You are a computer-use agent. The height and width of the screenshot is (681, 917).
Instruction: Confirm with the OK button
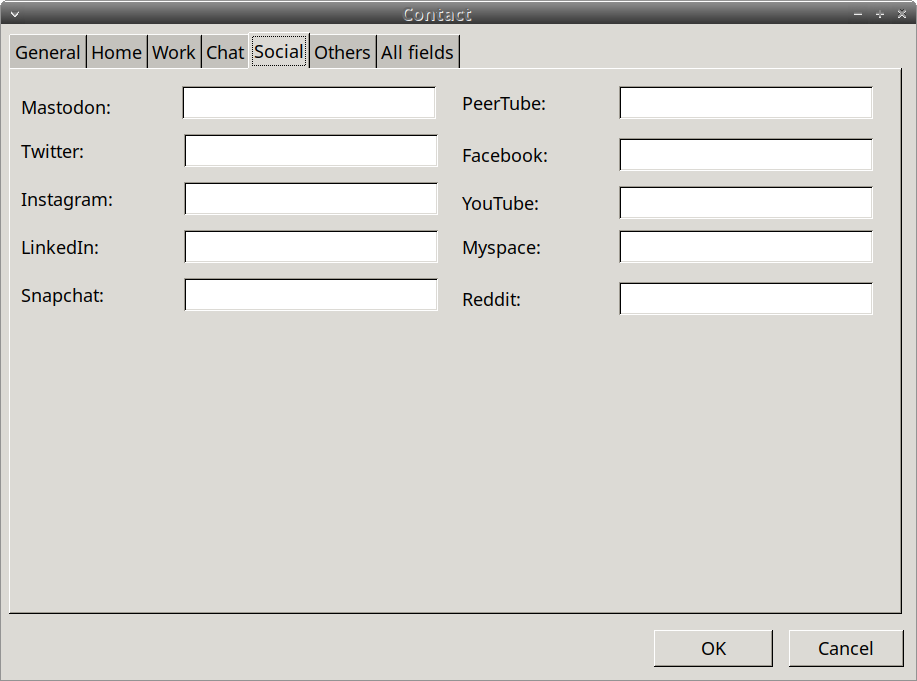click(713, 648)
